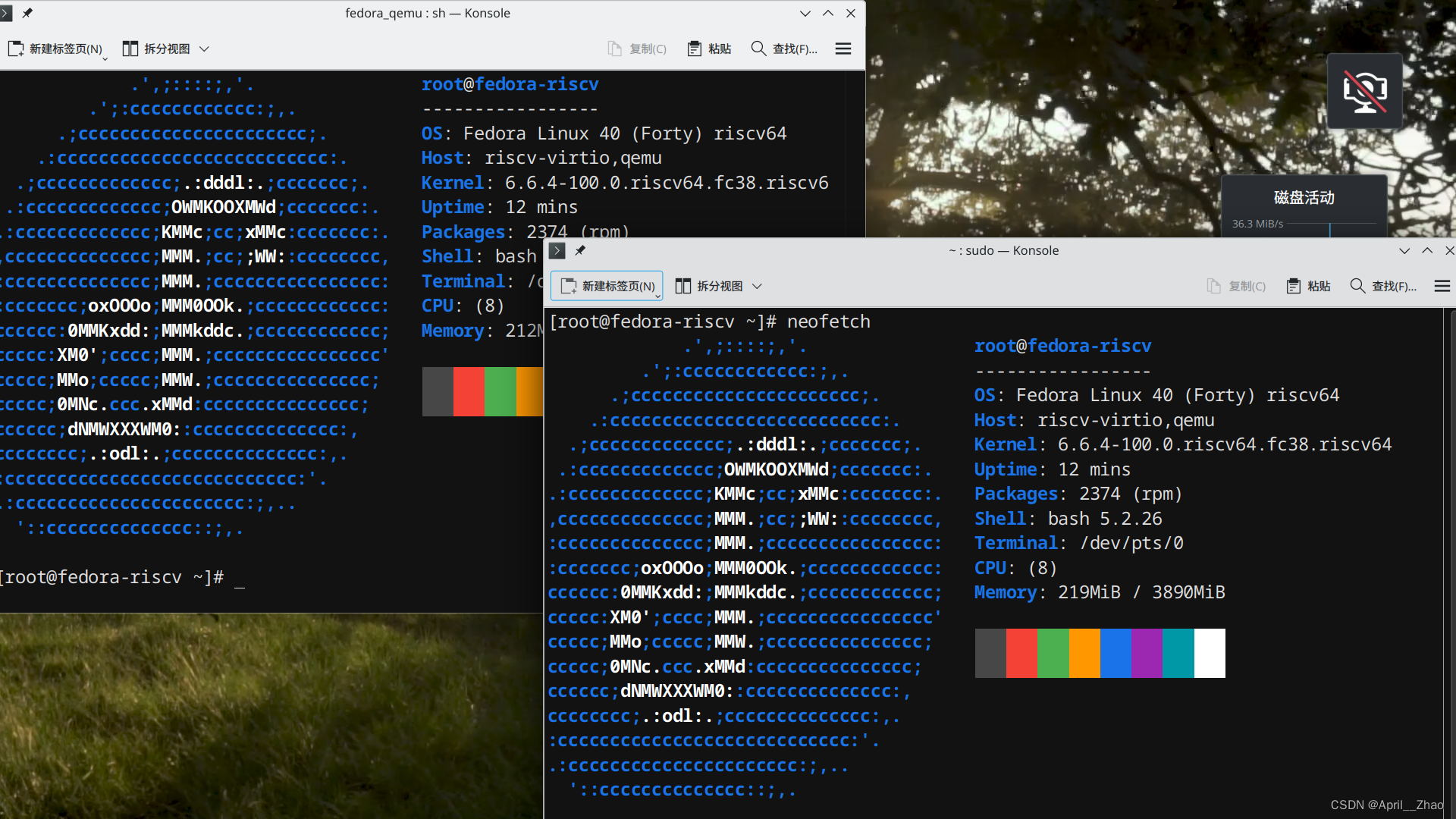Click 粘贴 paste button in sudo Konsole

[x=1309, y=286]
